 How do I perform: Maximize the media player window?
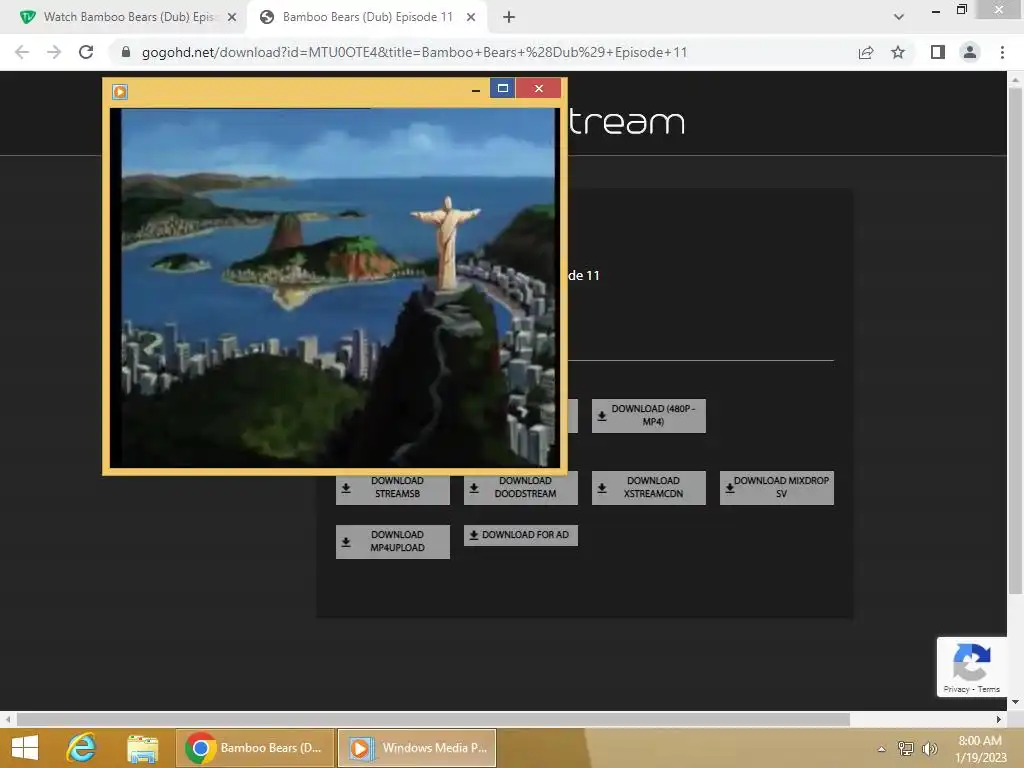(x=502, y=88)
